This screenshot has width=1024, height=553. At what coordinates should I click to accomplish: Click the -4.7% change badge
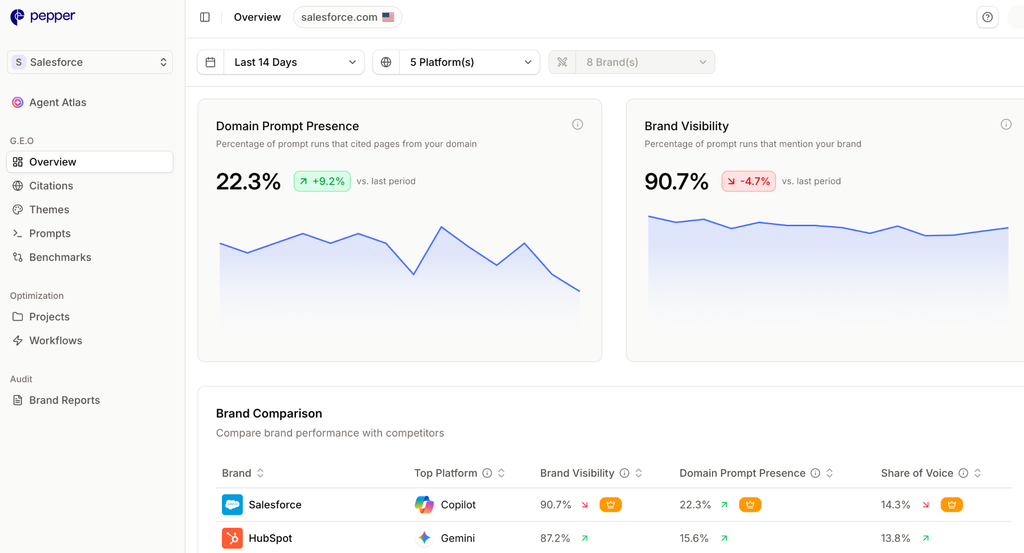748,181
